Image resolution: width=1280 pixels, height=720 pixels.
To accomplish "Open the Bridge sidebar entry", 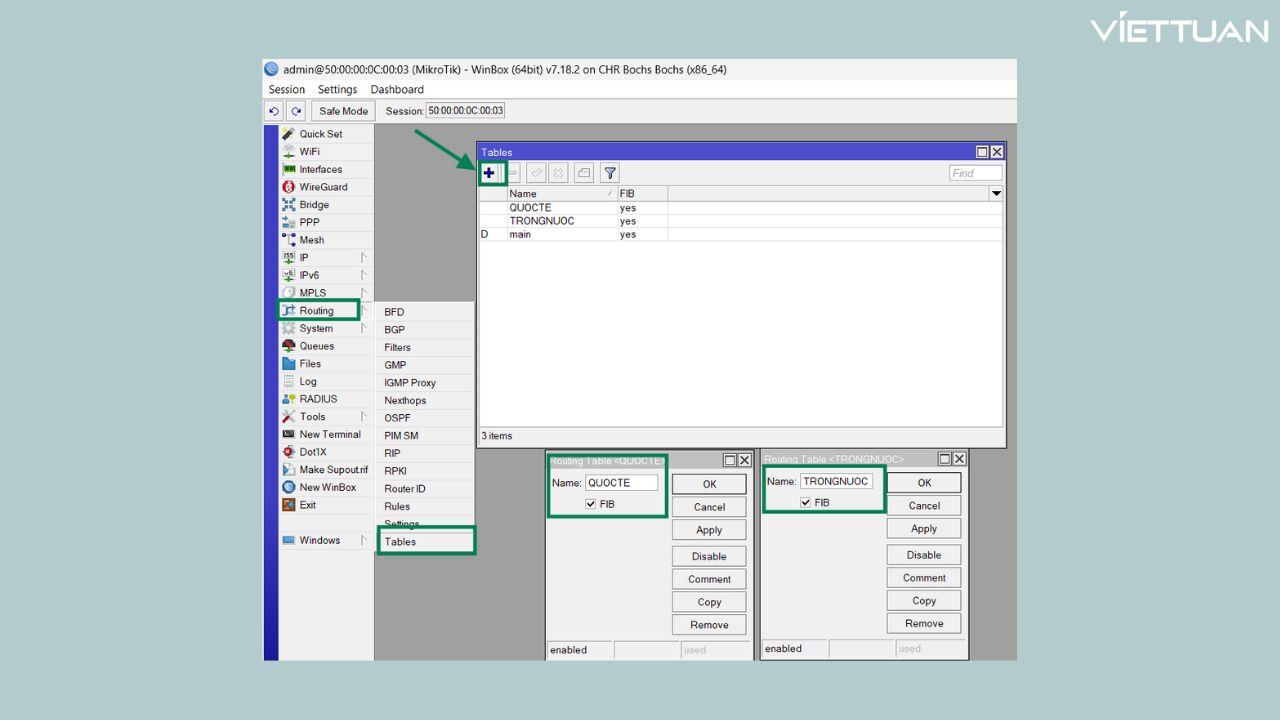I will pyautogui.click(x=314, y=205).
